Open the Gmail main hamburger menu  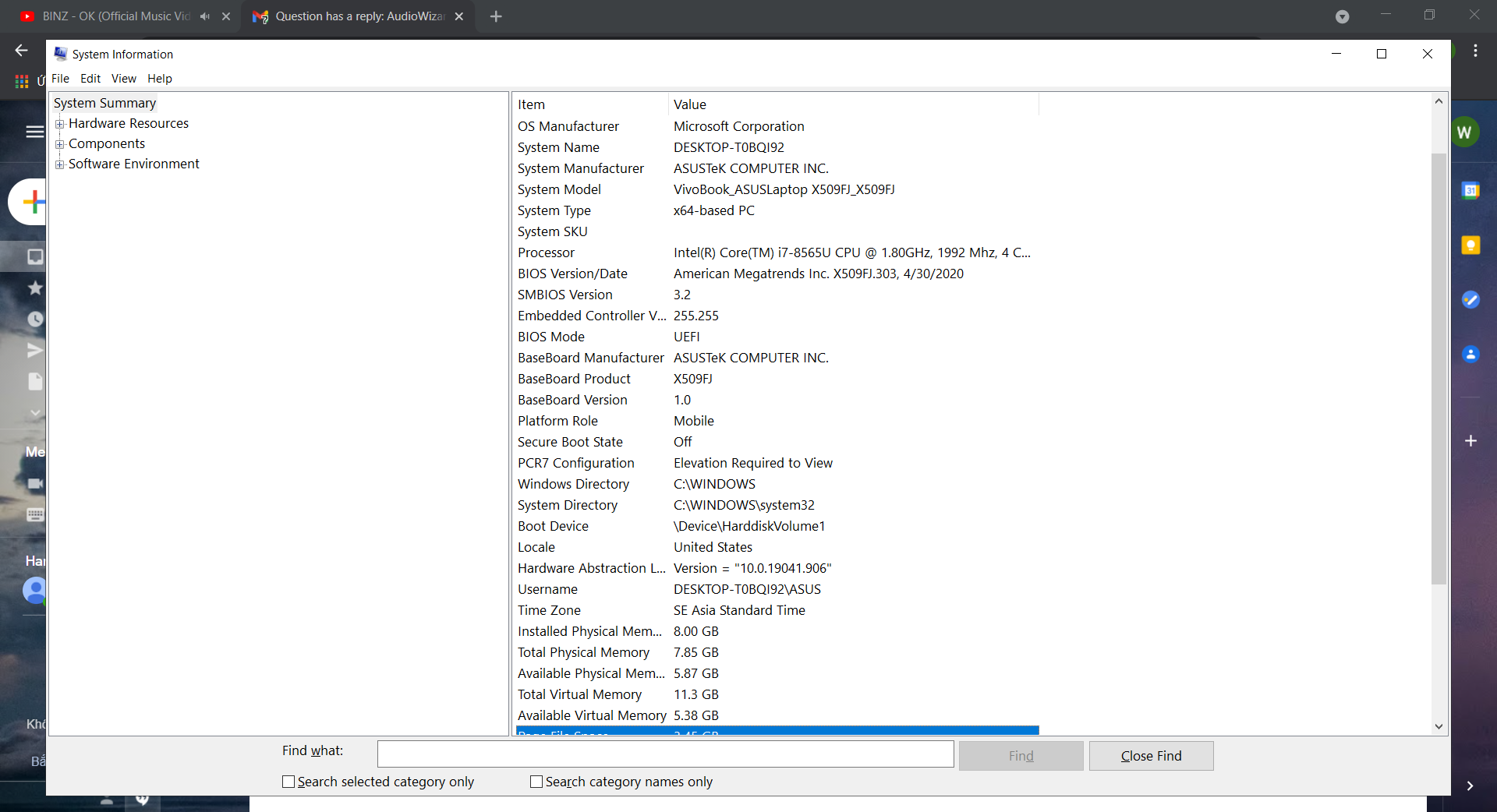pos(34,132)
